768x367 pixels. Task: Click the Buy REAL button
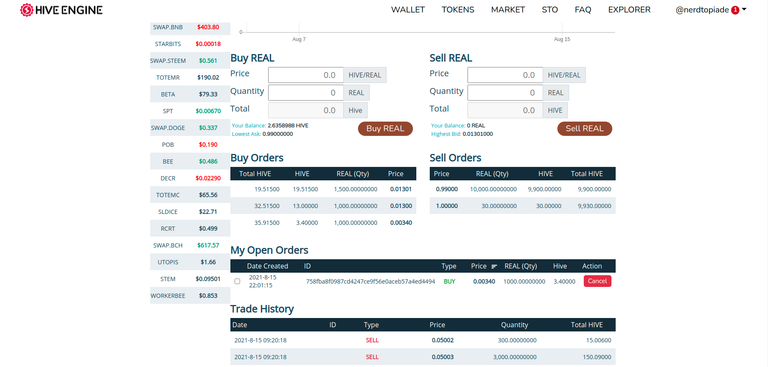(385, 129)
